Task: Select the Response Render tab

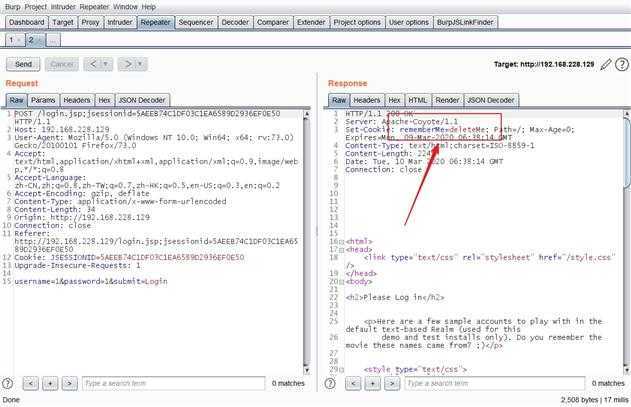Action: [447, 100]
